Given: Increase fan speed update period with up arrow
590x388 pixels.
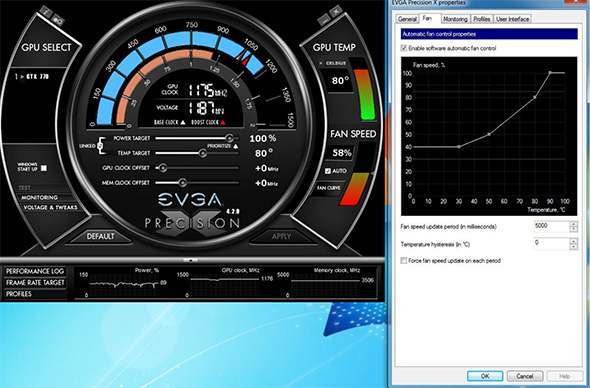Looking at the screenshot, I should (573, 224).
